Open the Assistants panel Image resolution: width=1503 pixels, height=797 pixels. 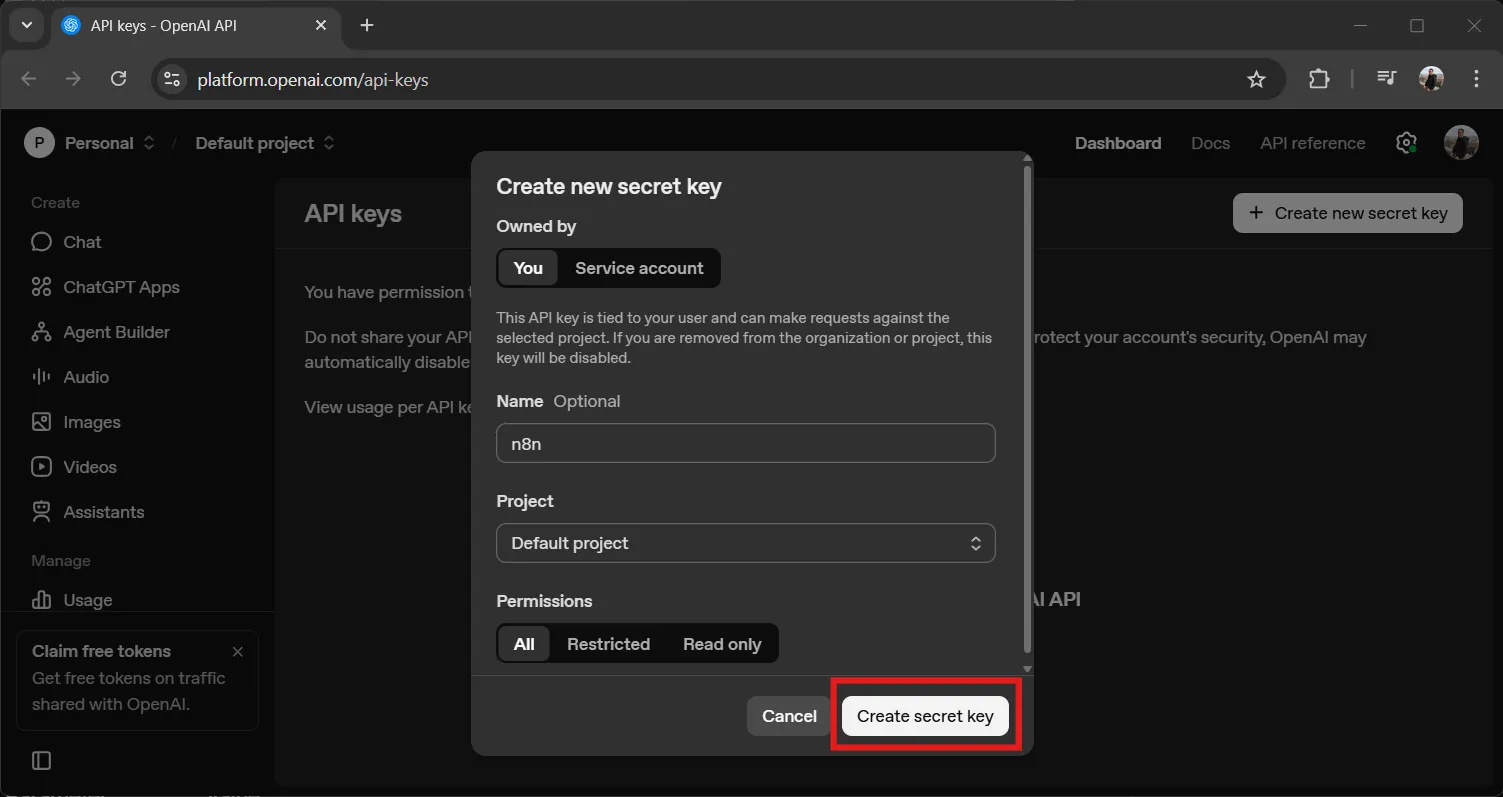click(103, 512)
